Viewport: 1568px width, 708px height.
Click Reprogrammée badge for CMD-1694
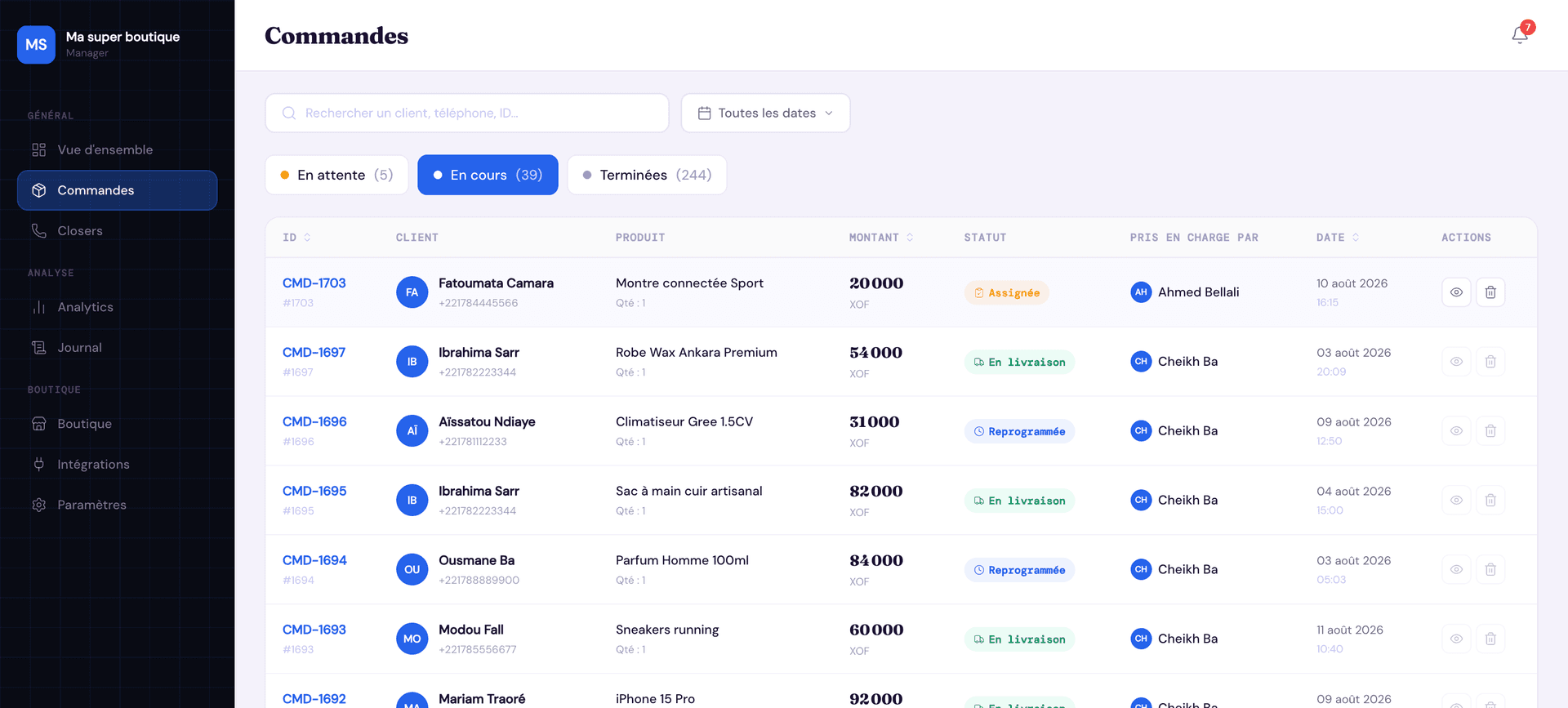[1019, 571]
